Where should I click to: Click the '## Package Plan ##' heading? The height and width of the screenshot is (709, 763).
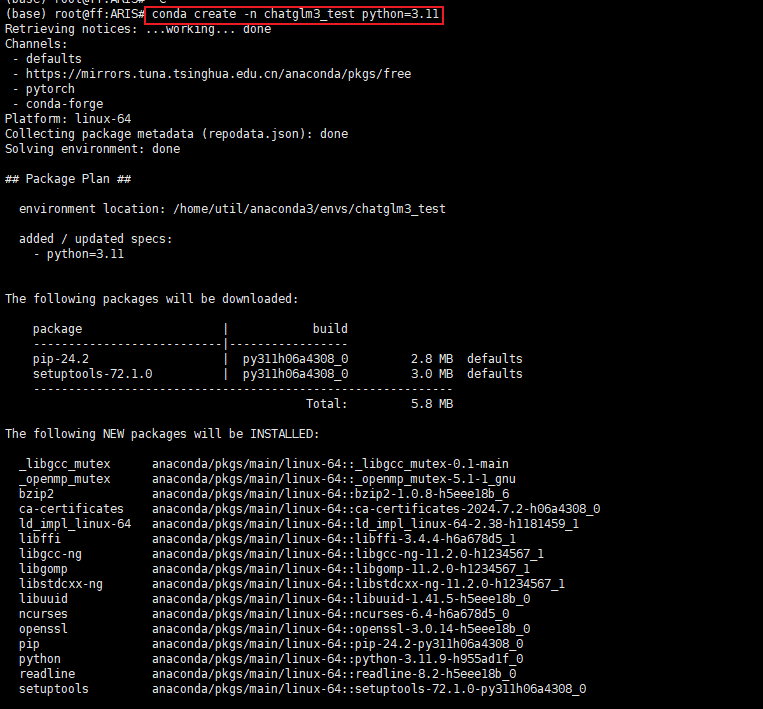pyautogui.click(x=68, y=179)
